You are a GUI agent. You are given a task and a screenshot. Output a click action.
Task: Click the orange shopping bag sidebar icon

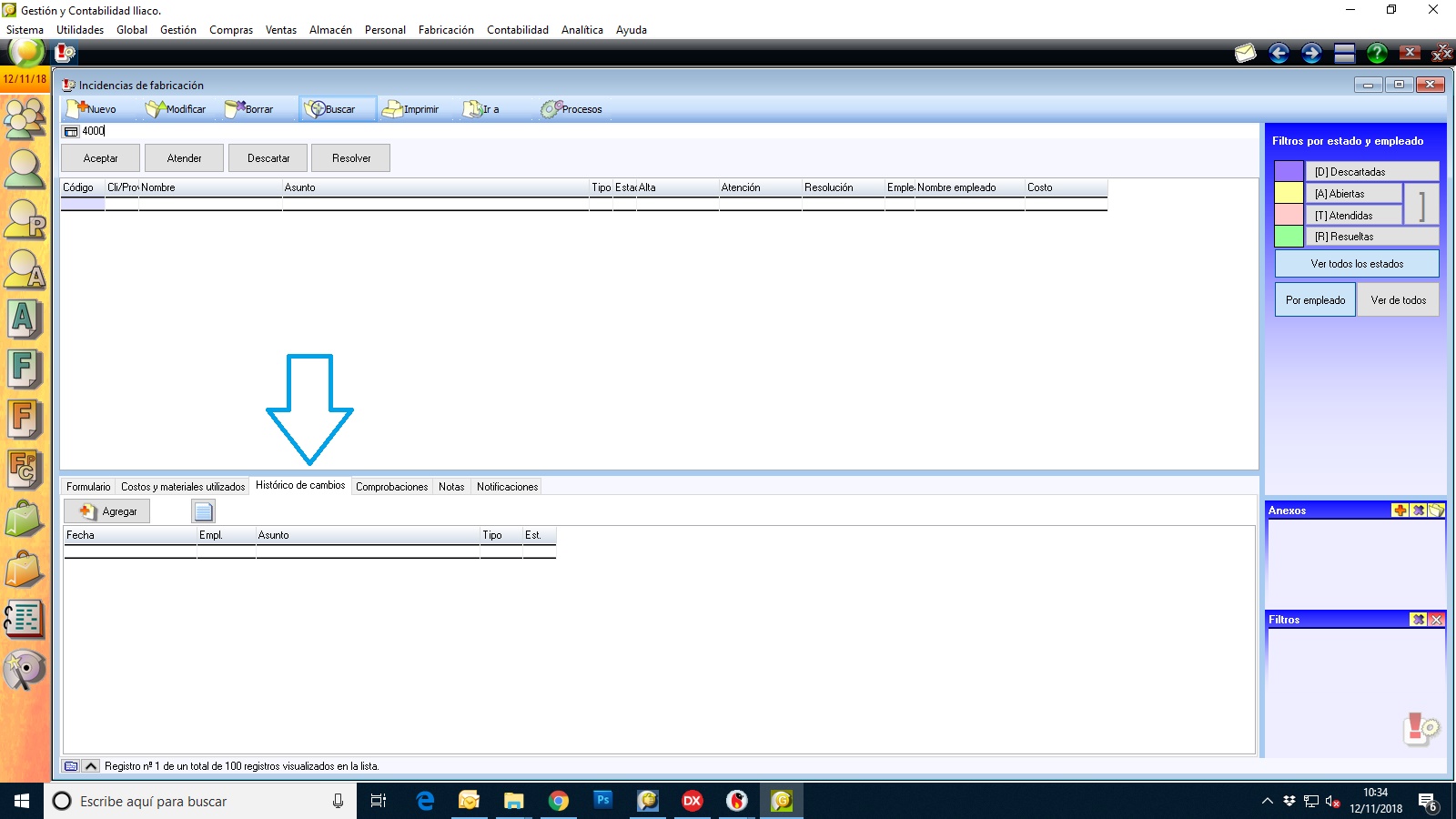pos(25,570)
